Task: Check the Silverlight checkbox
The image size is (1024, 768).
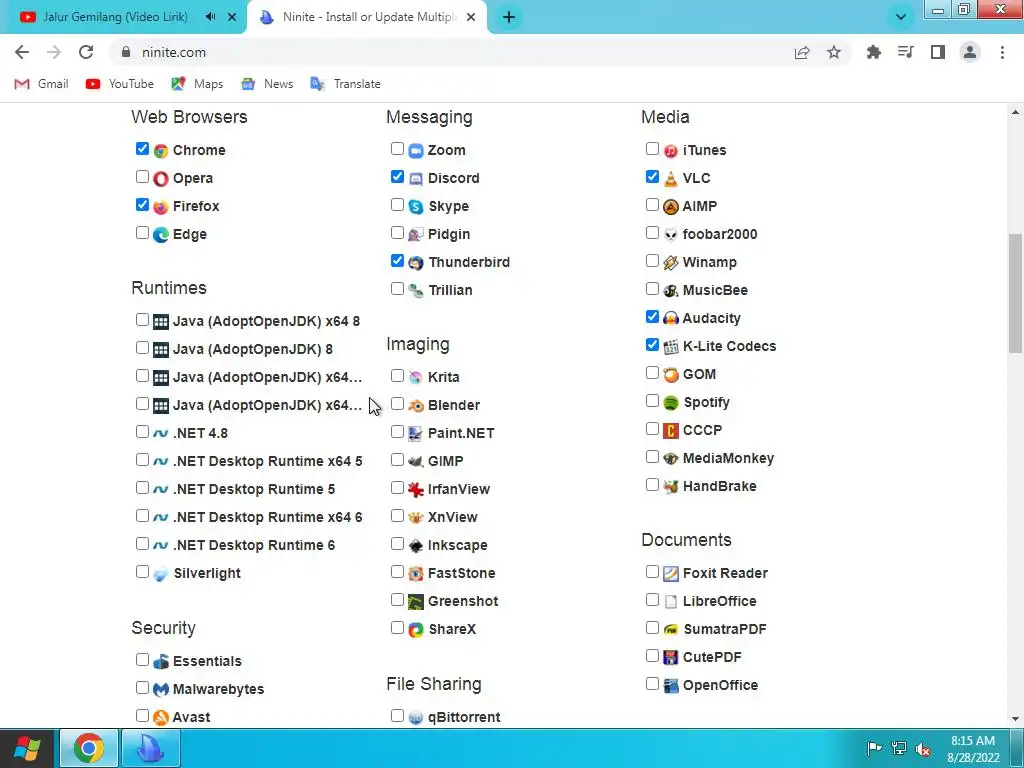Action: [142, 571]
